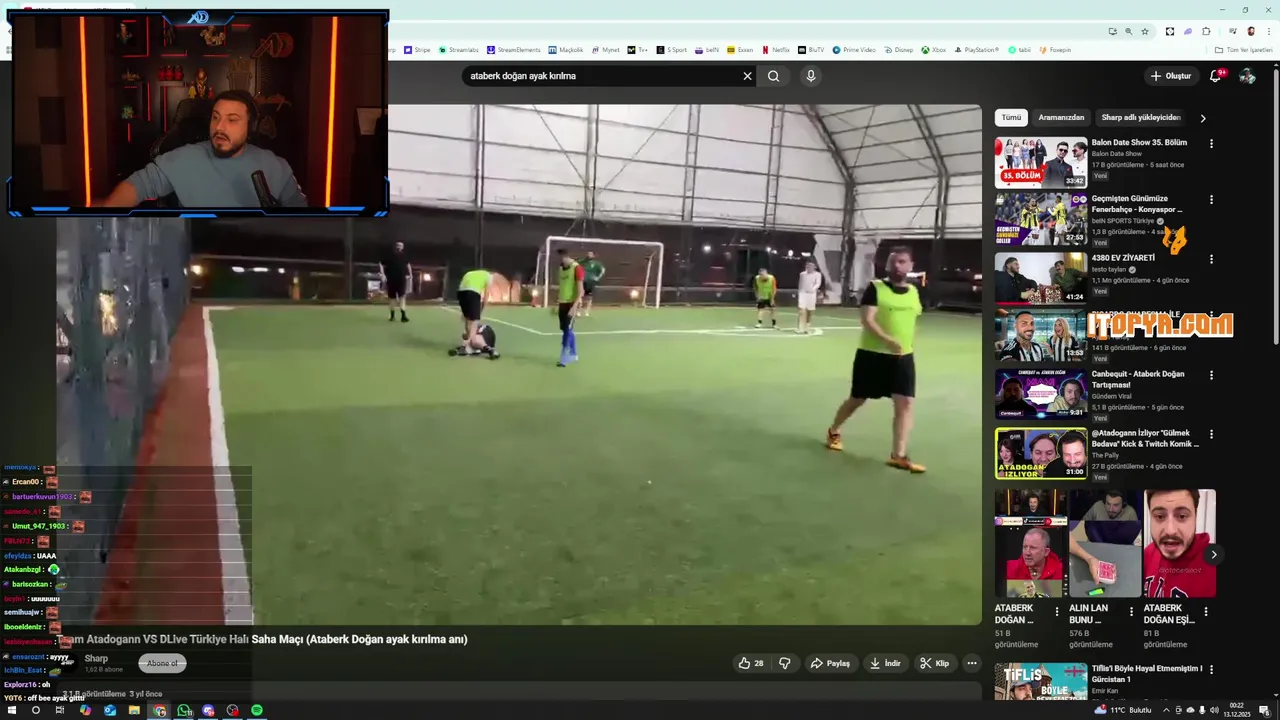Select the Tümü filter chip
This screenshot has height=720, width=1280.
(x=1012, y=117)
